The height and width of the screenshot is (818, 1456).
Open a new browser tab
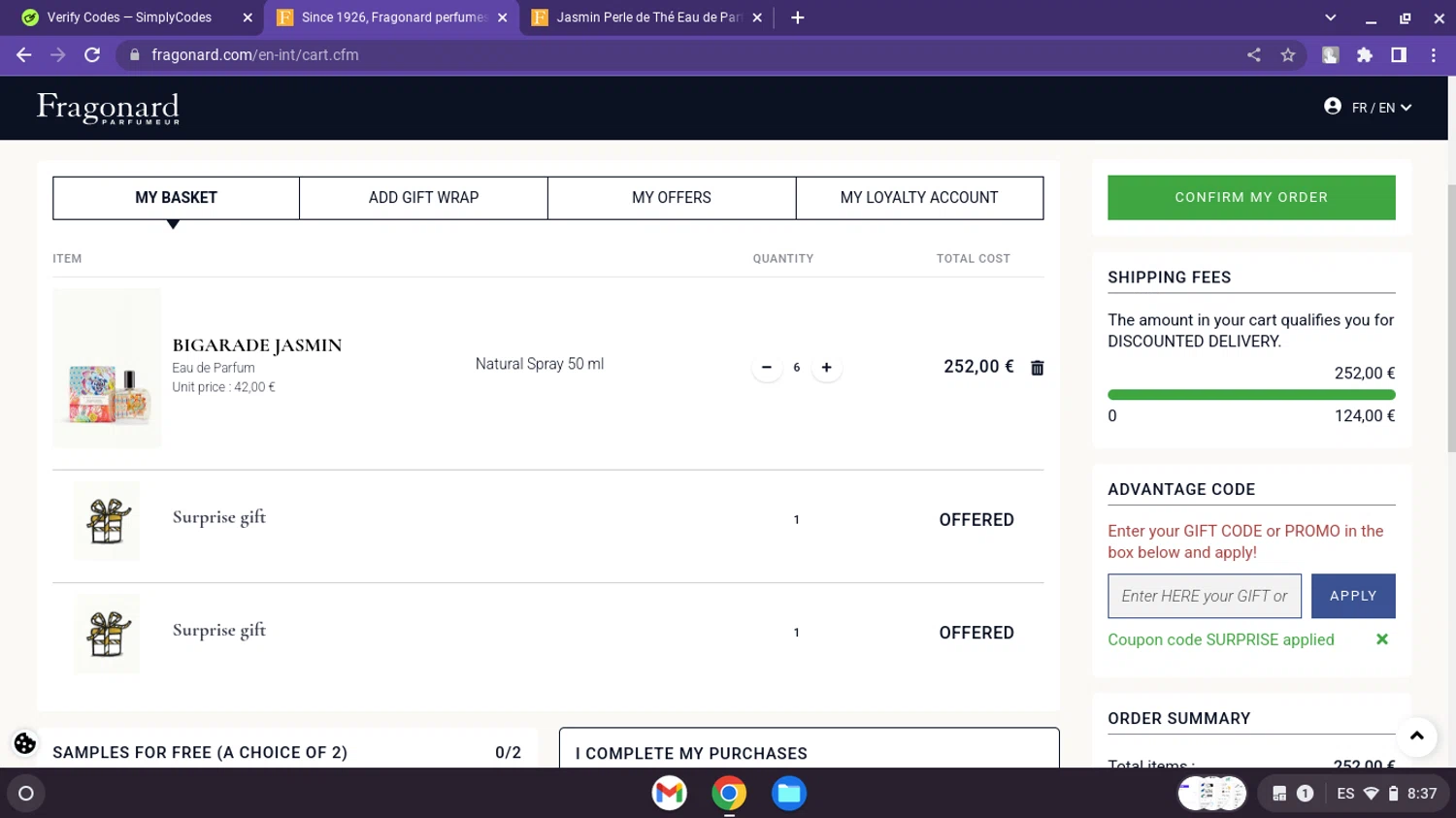798,17
